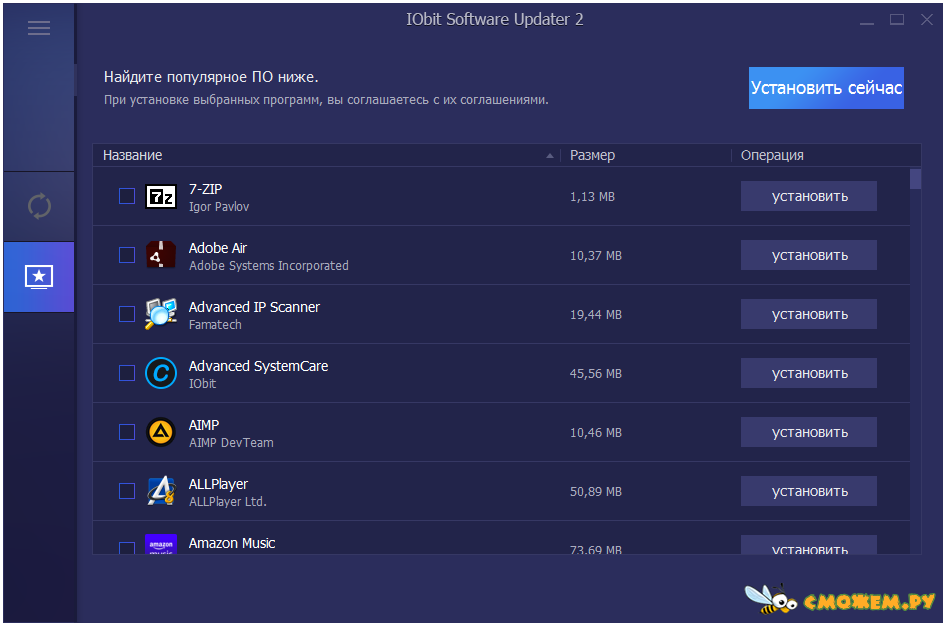946x626 pixels.
Task: Click the 7-ZIP application icon
Action: click(x=161, y=197)
